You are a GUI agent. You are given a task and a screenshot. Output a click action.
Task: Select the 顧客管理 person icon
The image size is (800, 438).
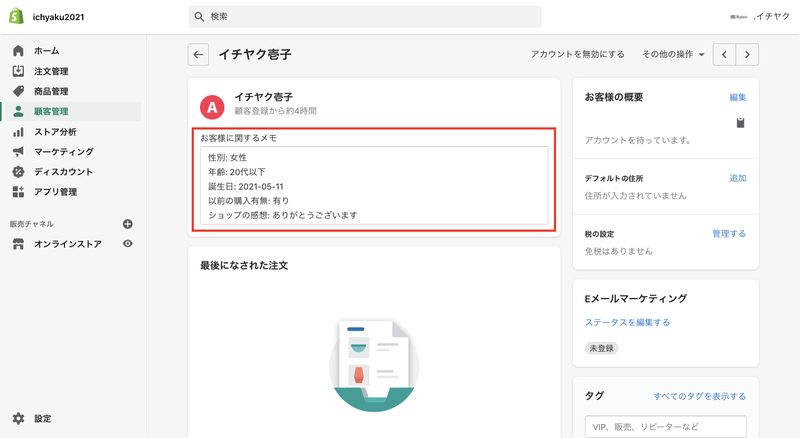[18, 111]
